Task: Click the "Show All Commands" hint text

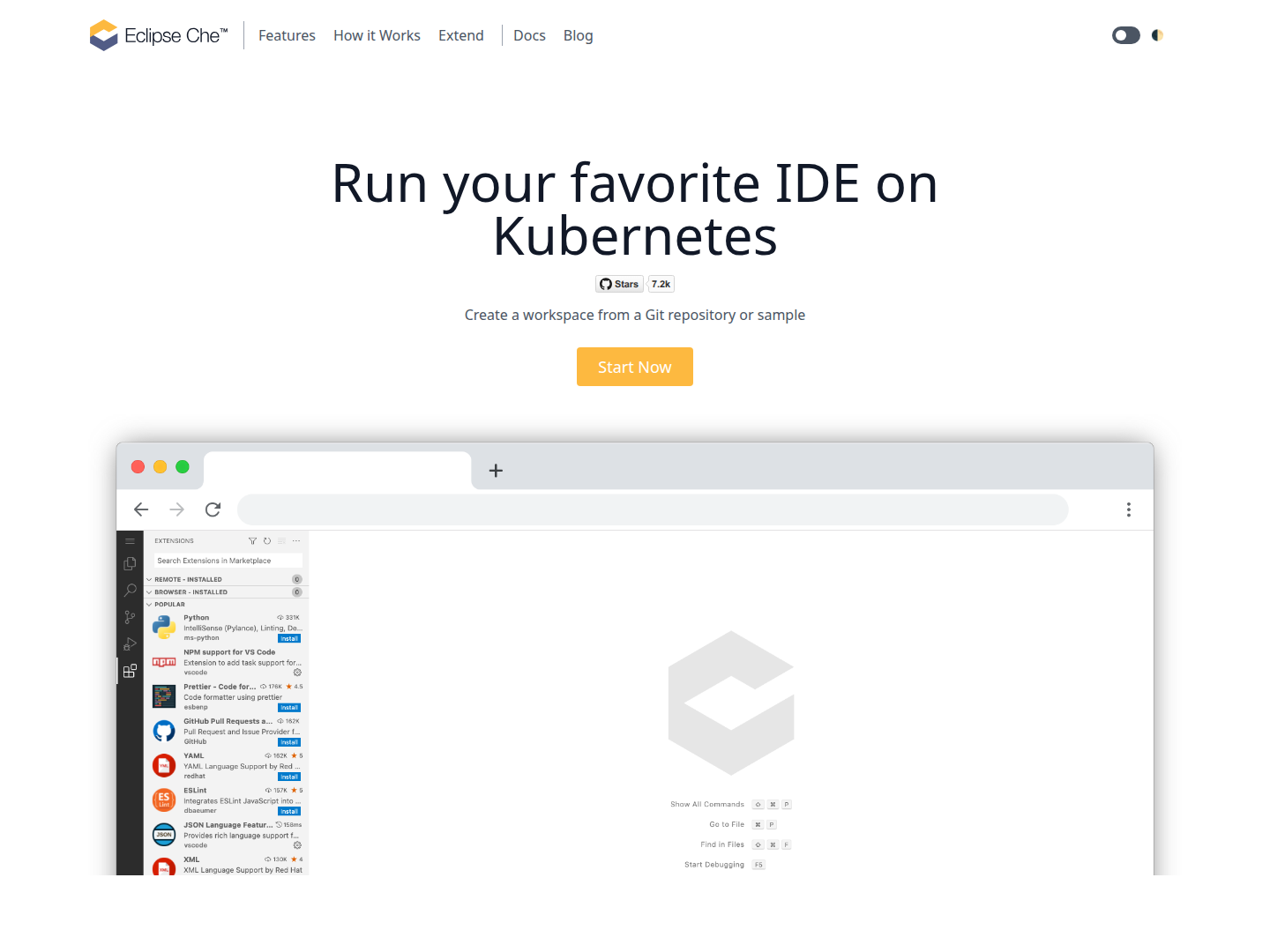Action: (x=707, y=805)
